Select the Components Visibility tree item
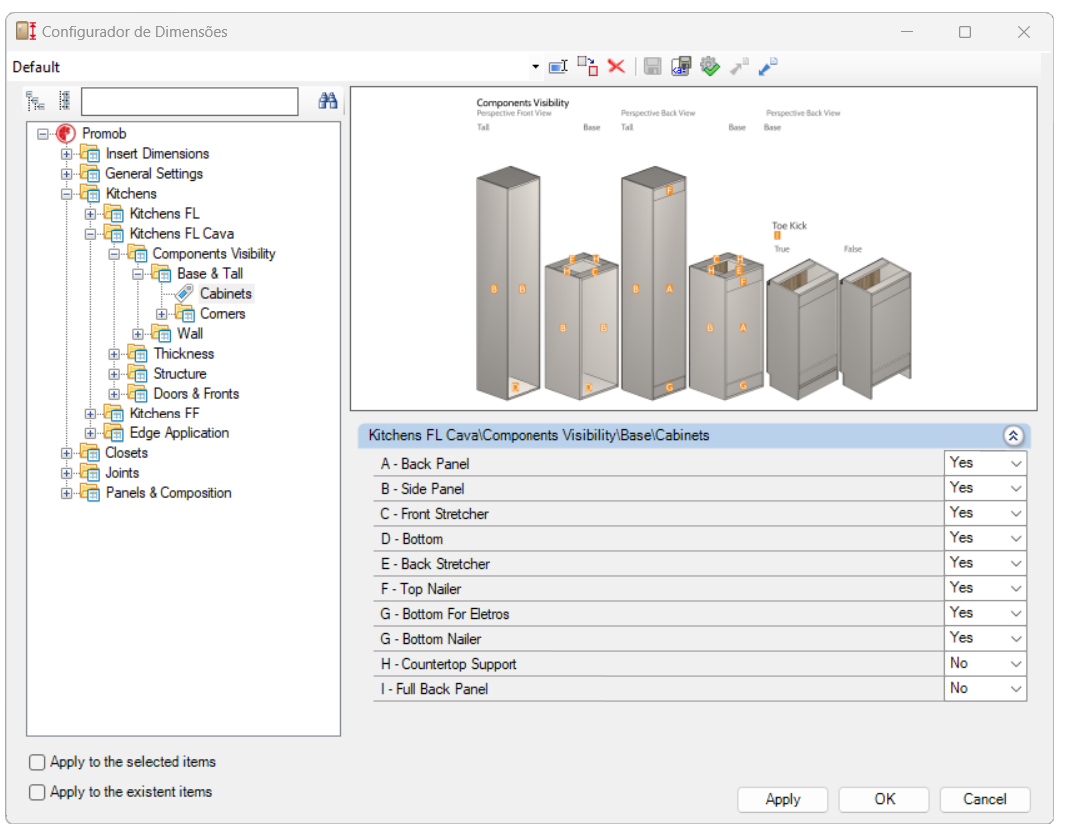 coord(214,254)
